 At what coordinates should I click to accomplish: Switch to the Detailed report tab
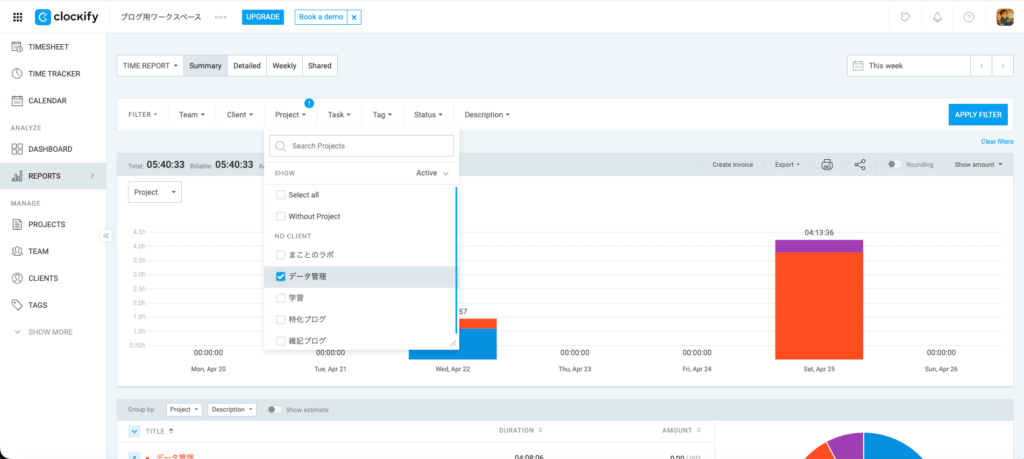(x=247, y=66)
